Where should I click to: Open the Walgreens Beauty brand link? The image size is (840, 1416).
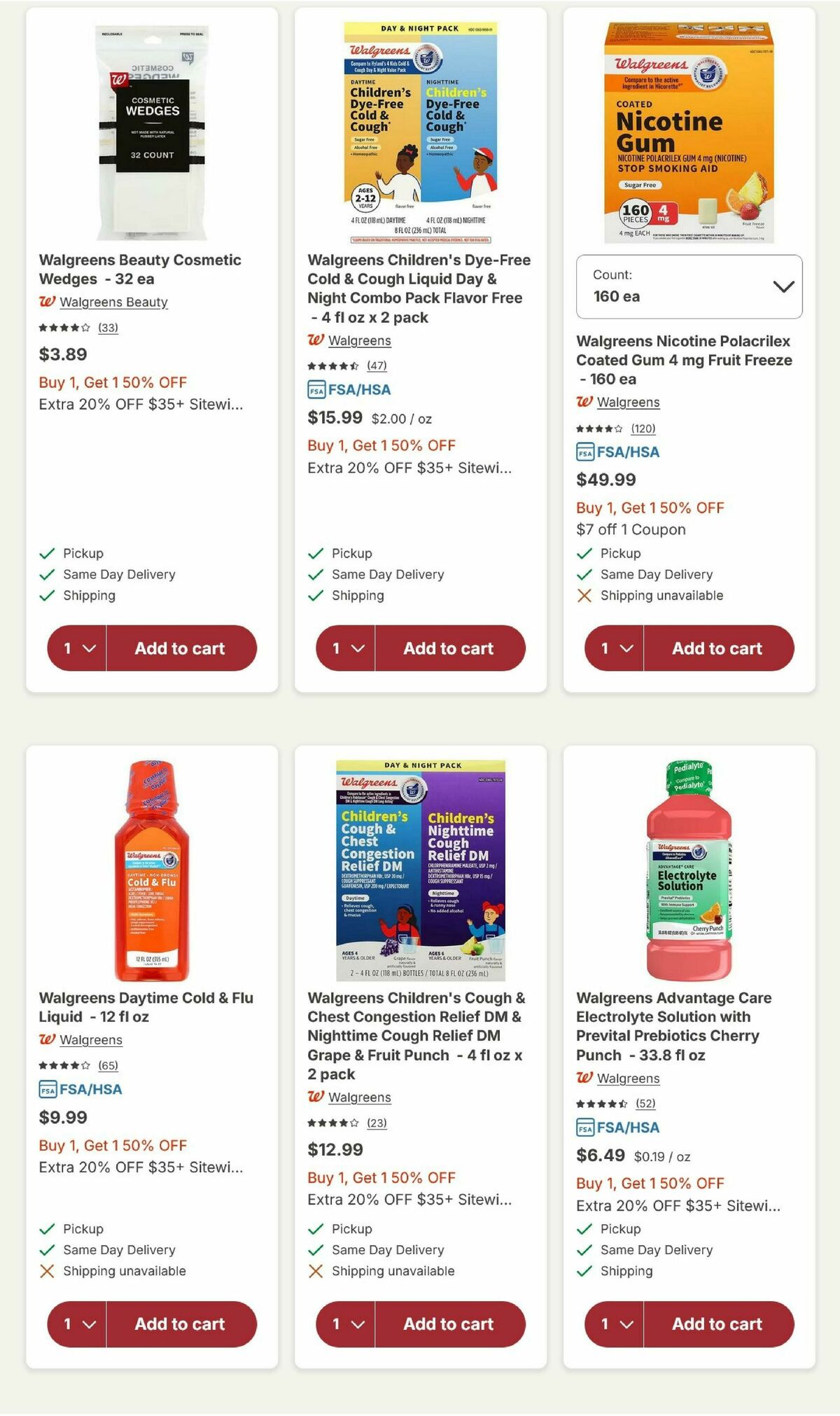(114, 302)
